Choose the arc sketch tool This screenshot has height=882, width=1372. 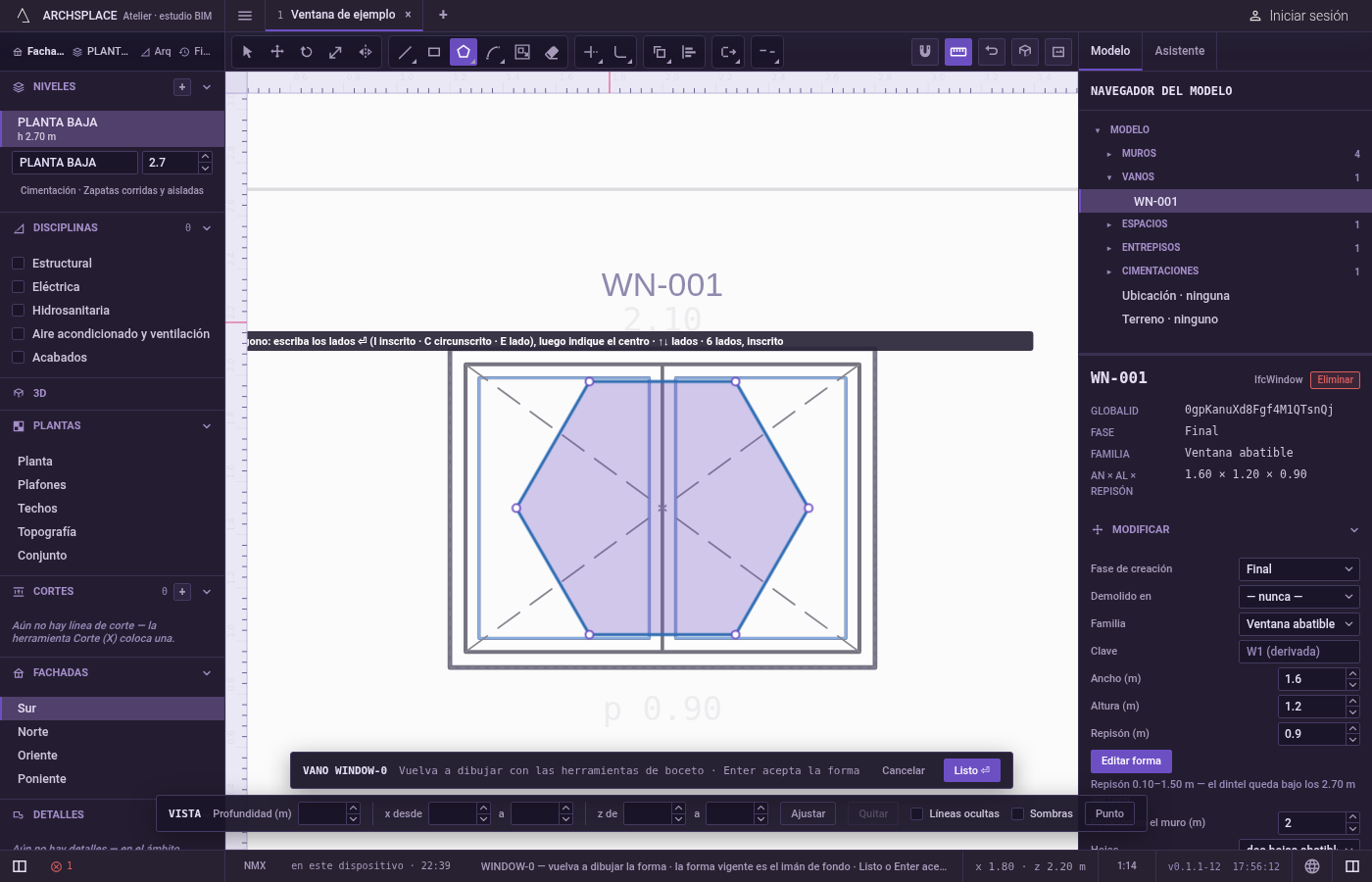(x=493, y=52)
